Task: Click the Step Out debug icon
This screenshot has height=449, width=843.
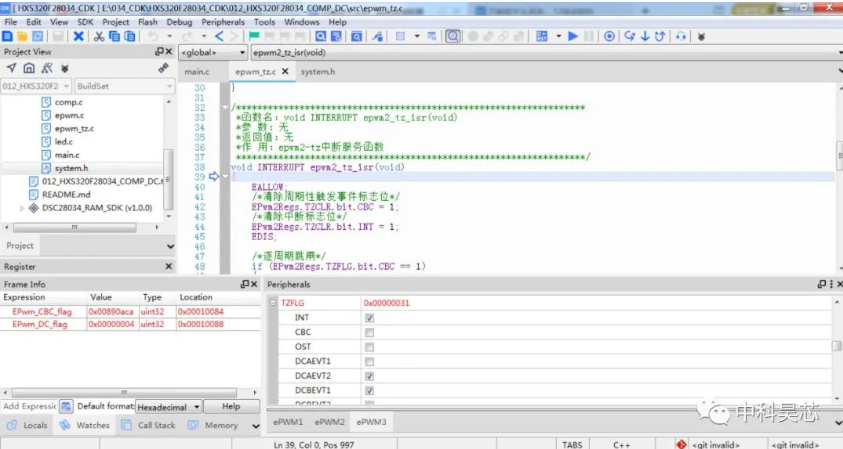Action: click(660, 36)
